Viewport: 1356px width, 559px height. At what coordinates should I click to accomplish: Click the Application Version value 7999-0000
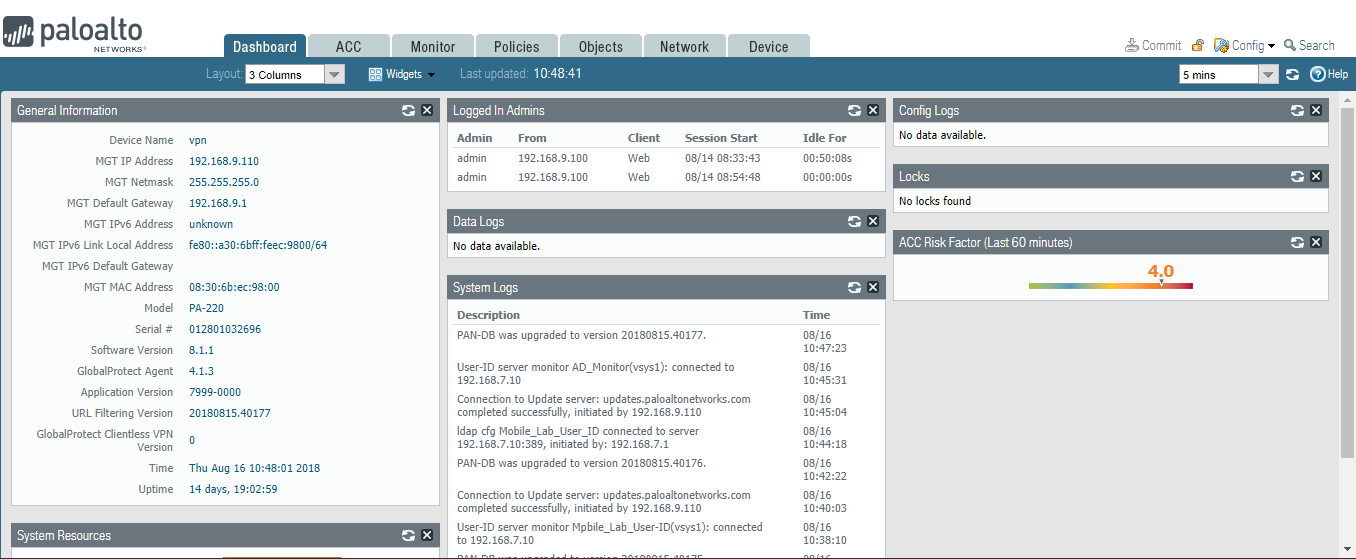pyautogui.click(x=215, y=392)
